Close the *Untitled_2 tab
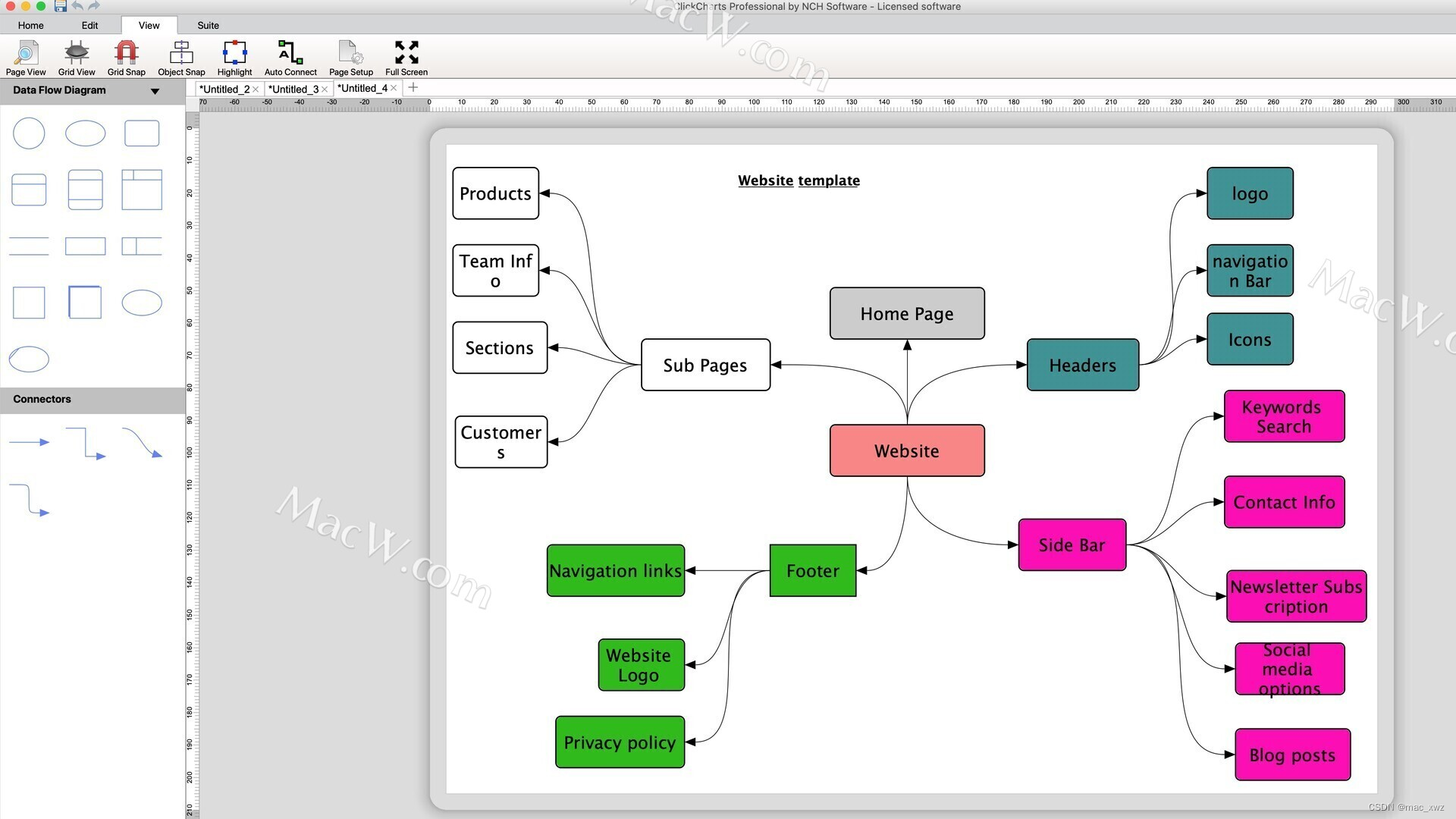This screenshot has width=1456, height=819. 256,89
